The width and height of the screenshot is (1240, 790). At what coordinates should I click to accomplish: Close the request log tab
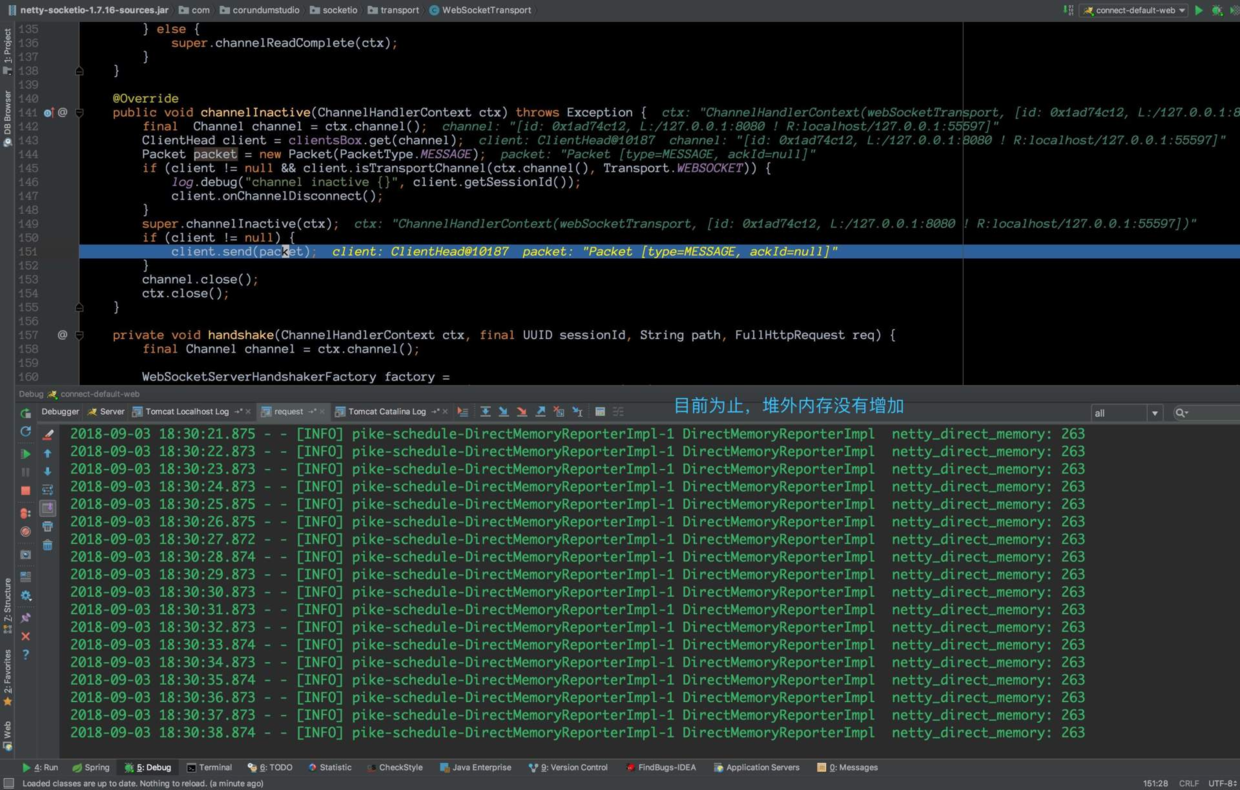324,412
